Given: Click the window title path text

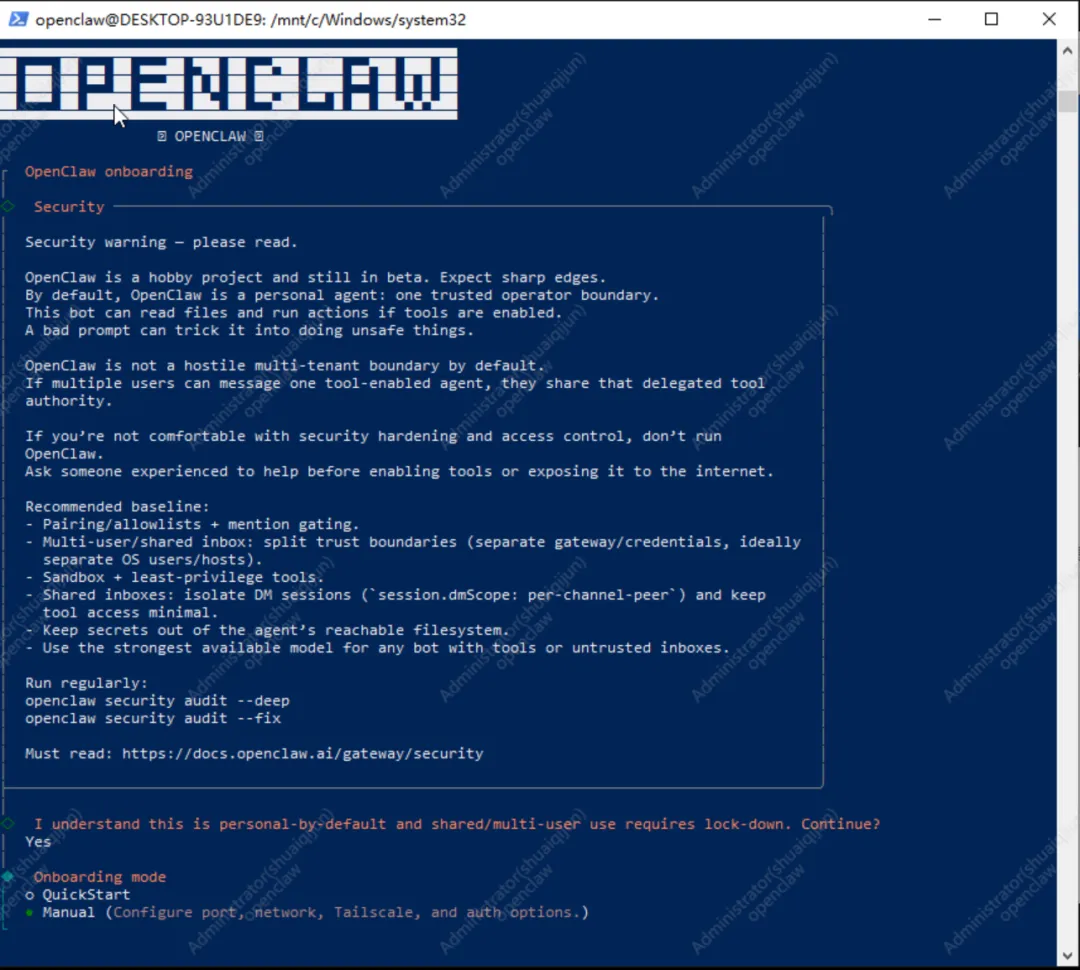Looking at the screenshot, I should 251,19.
